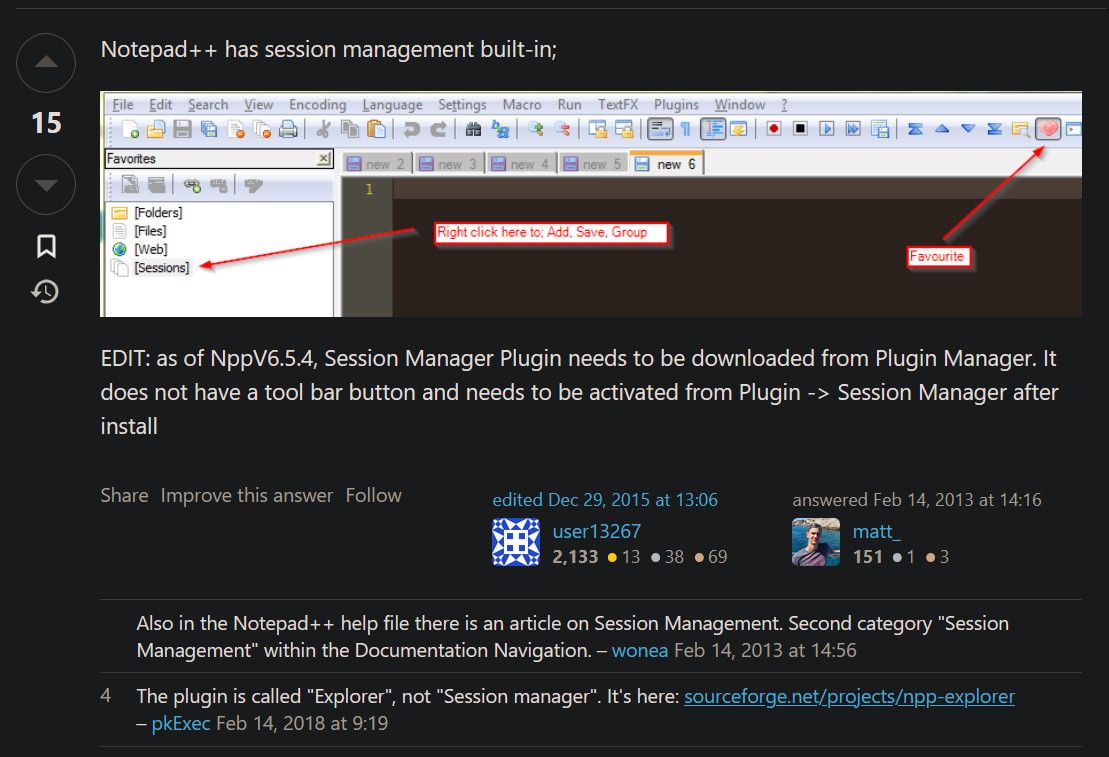
Task: Click the Undo arrow icon
Action: tap(412, 129)
